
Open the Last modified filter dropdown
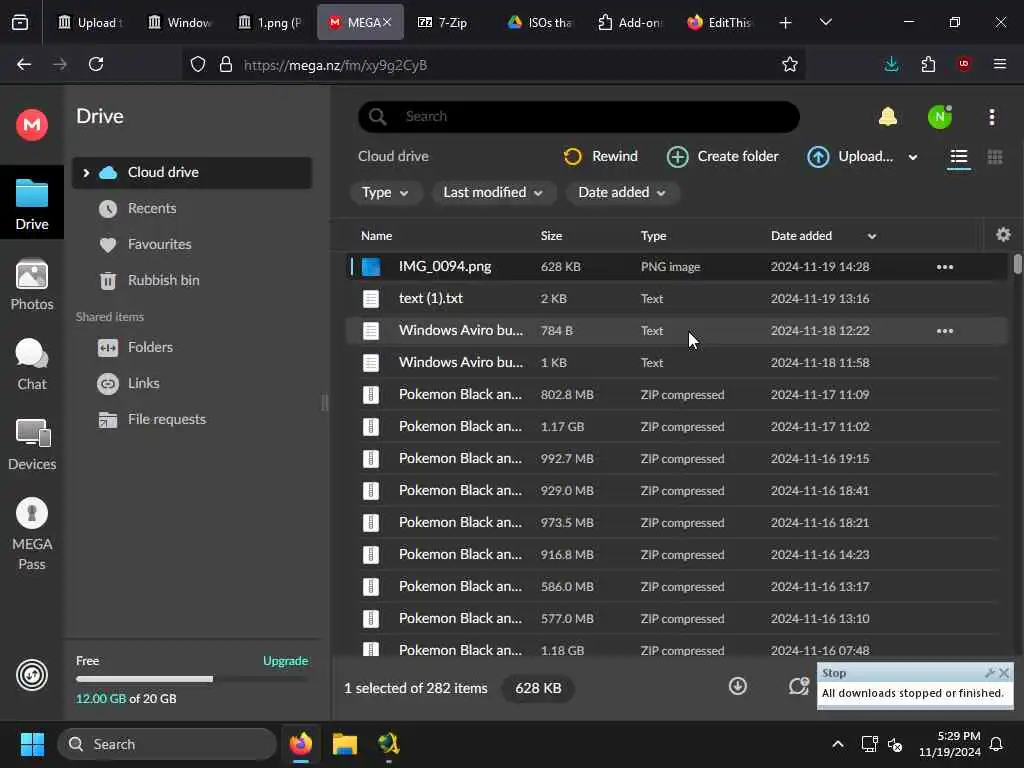tap(493, 193)
